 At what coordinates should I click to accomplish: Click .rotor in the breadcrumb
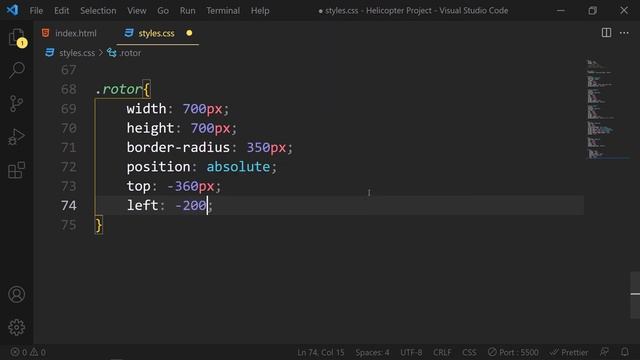tap(130, 53)
